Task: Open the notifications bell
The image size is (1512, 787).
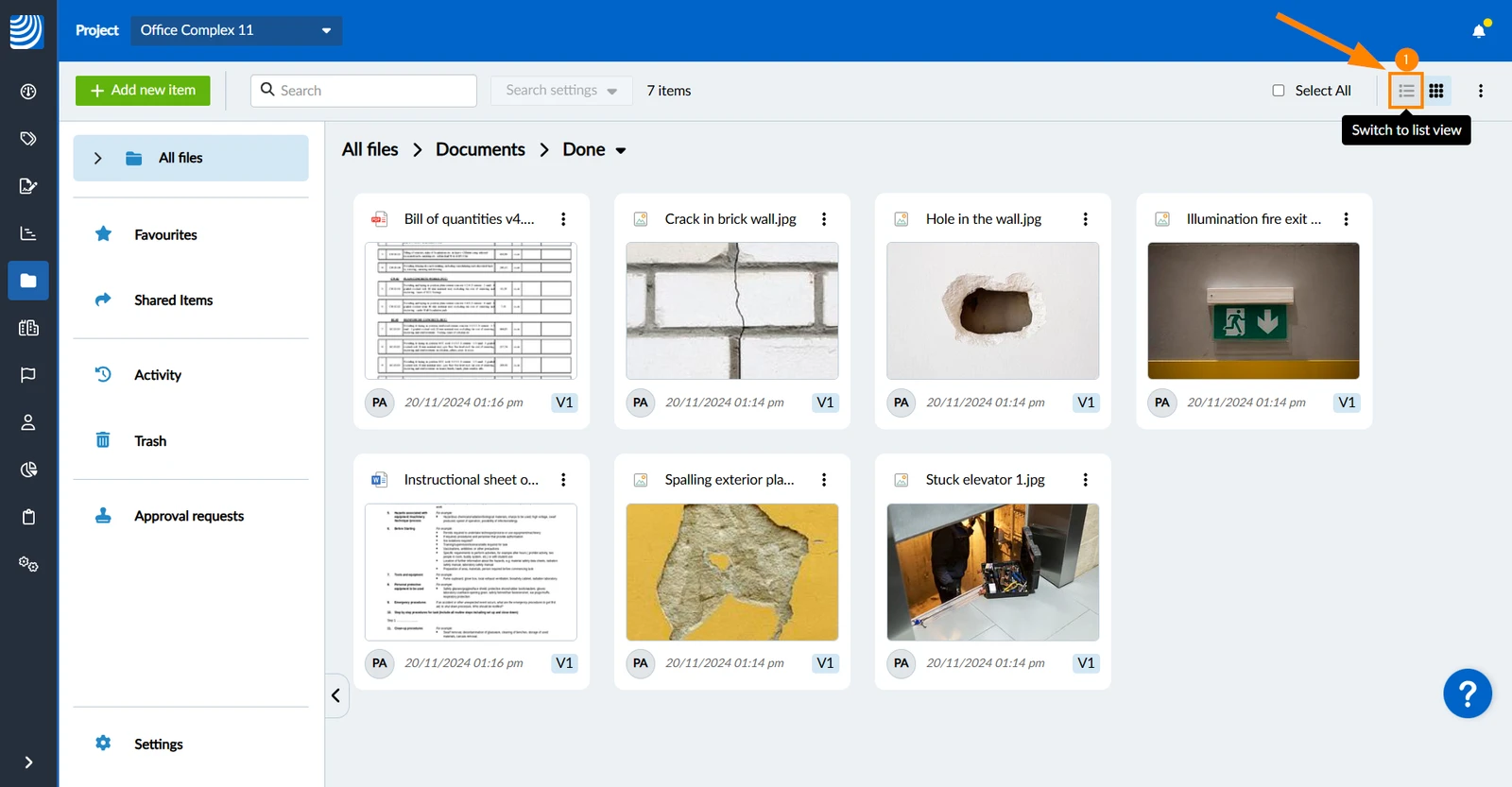Action: 1479,30
